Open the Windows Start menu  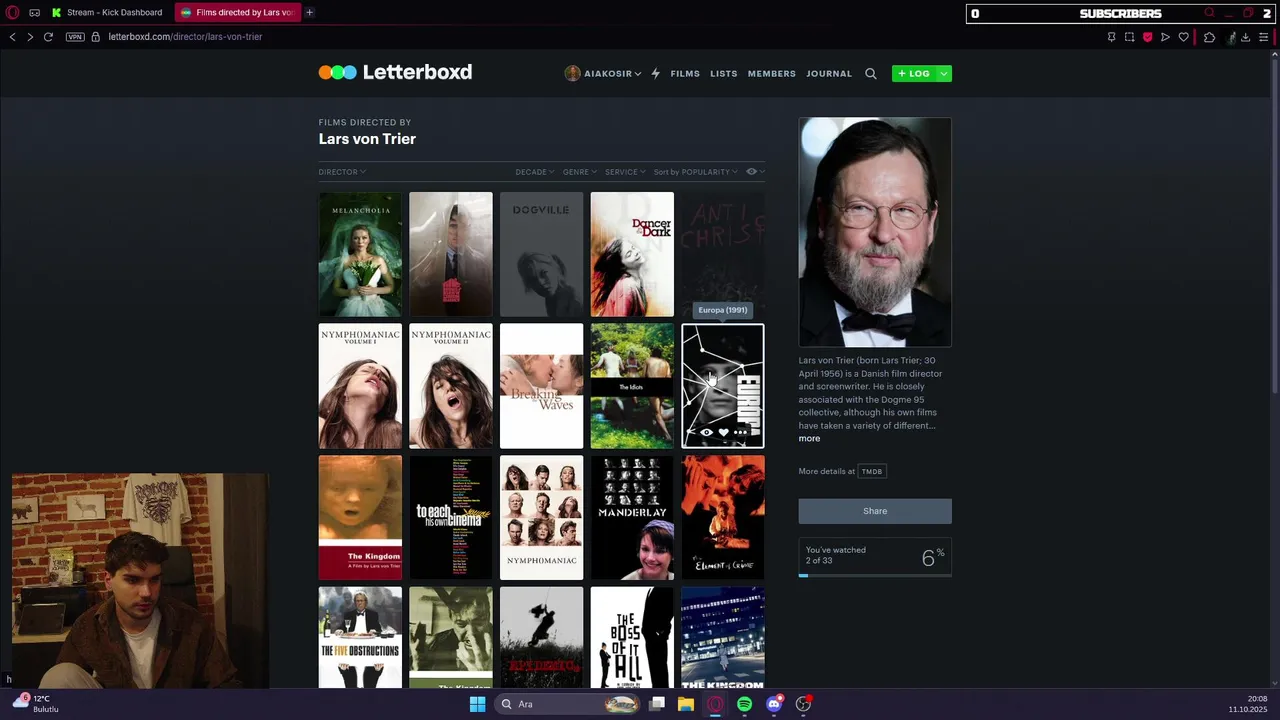click(x=477, y=704)
